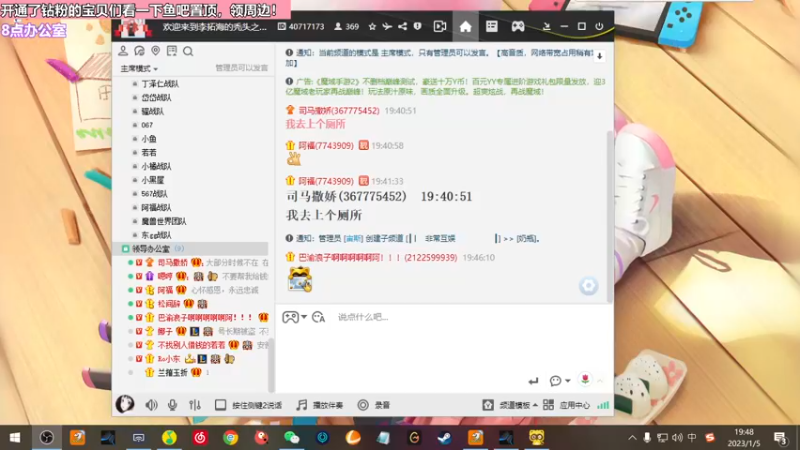Open the audio mixer settings icon

[x=195, y=405]
